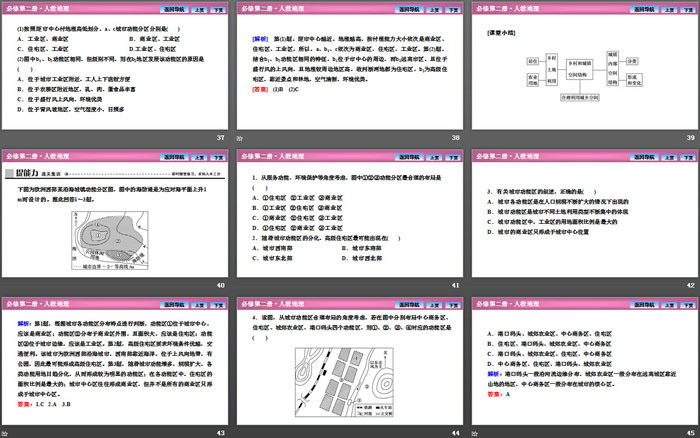Click the 必修第二册 header title on slide 37
The width and height of the screenshot is (700, 438).
click(38, 8)
